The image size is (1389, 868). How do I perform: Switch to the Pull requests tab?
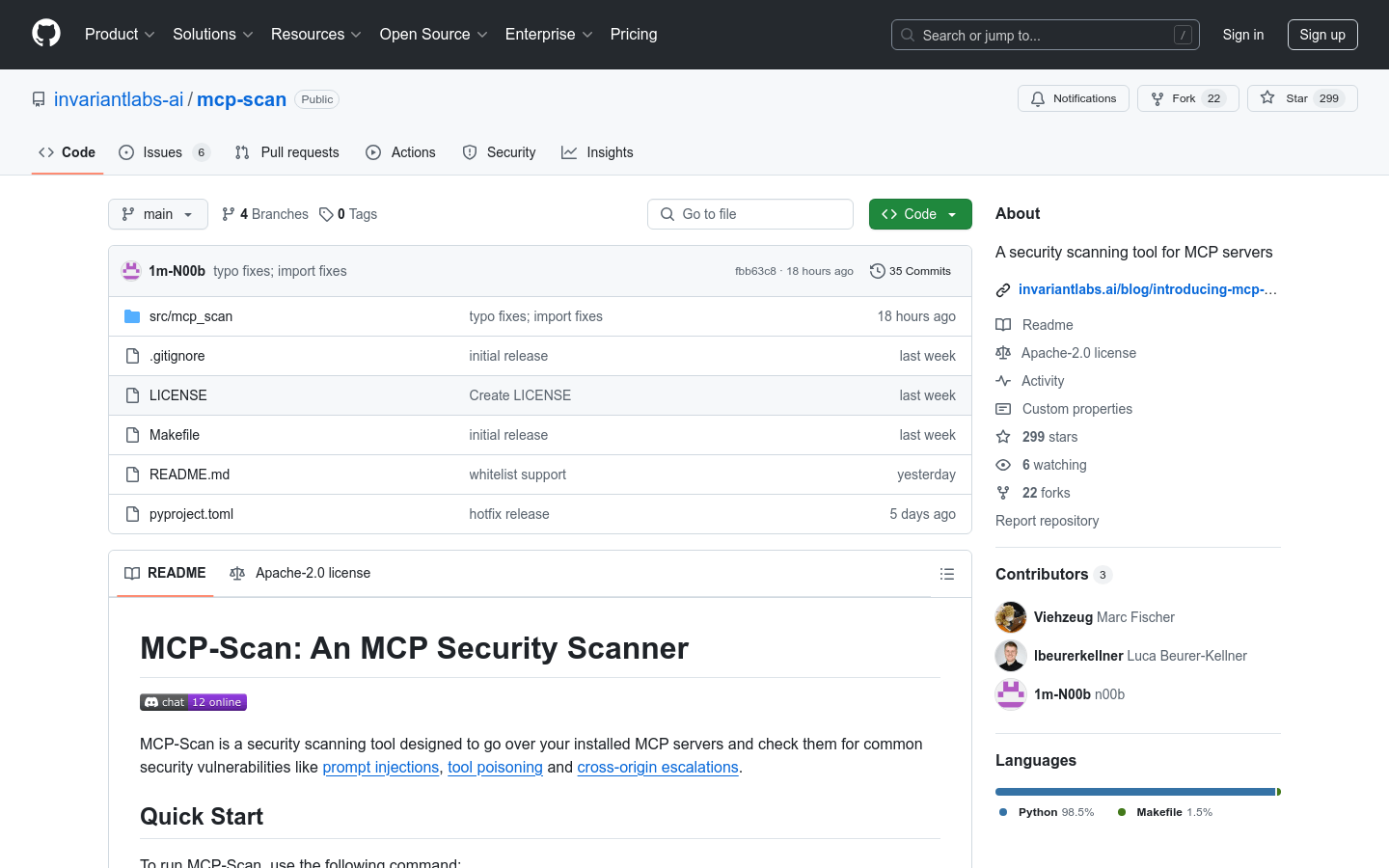click(x=287, y=152)
